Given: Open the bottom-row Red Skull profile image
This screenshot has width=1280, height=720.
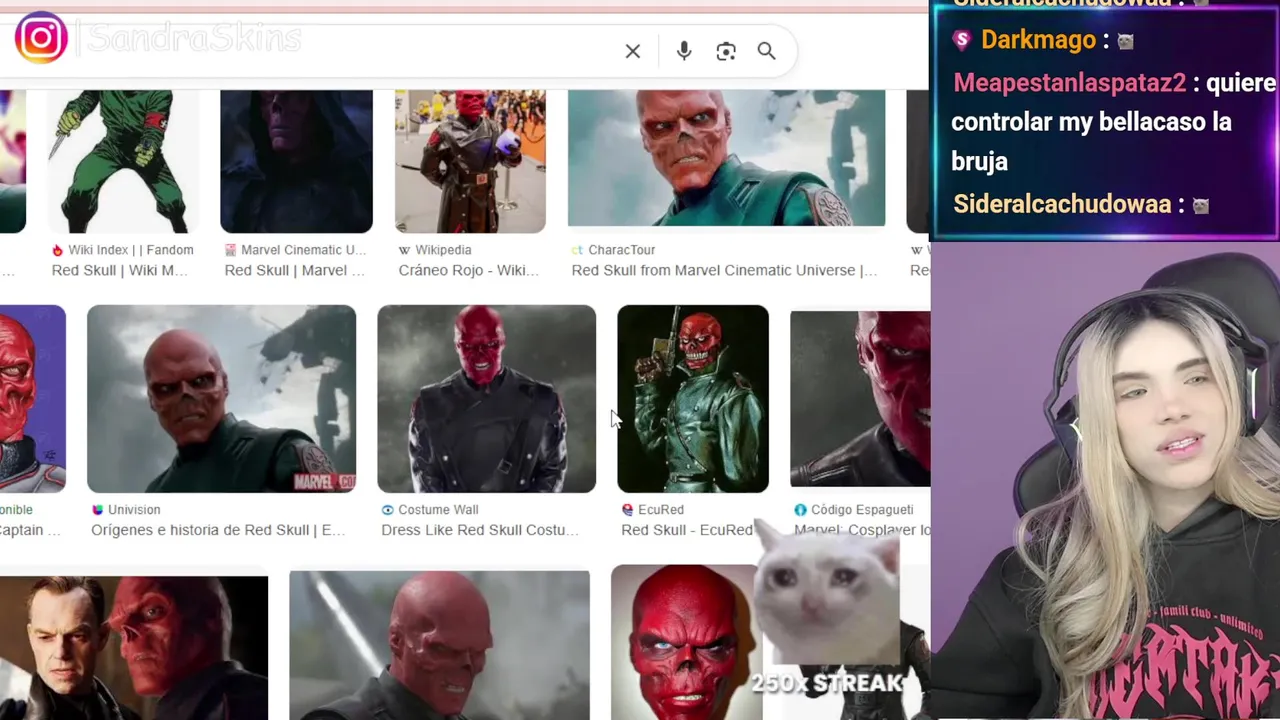Looking at the screenshot, I should click(x=439, y=645).
